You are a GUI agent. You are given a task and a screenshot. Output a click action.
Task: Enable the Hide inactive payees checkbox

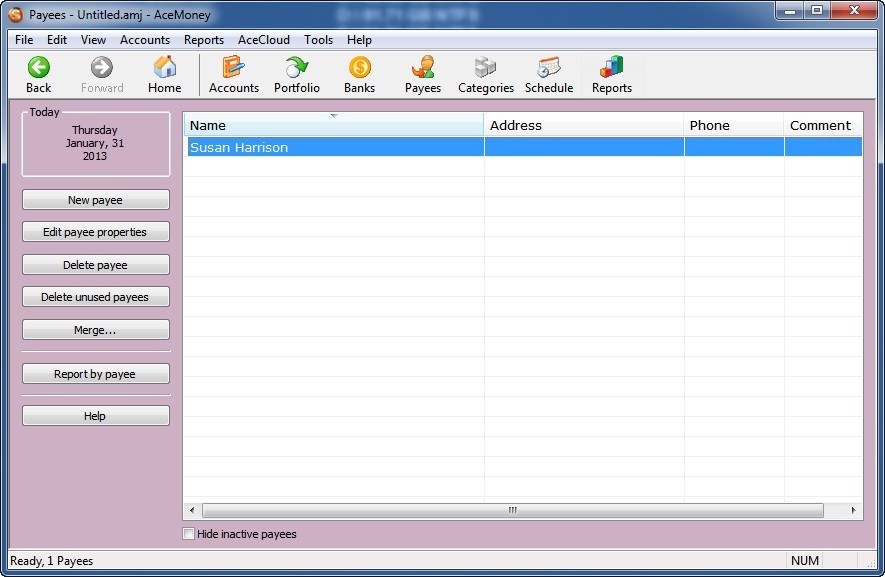(187, 534)
